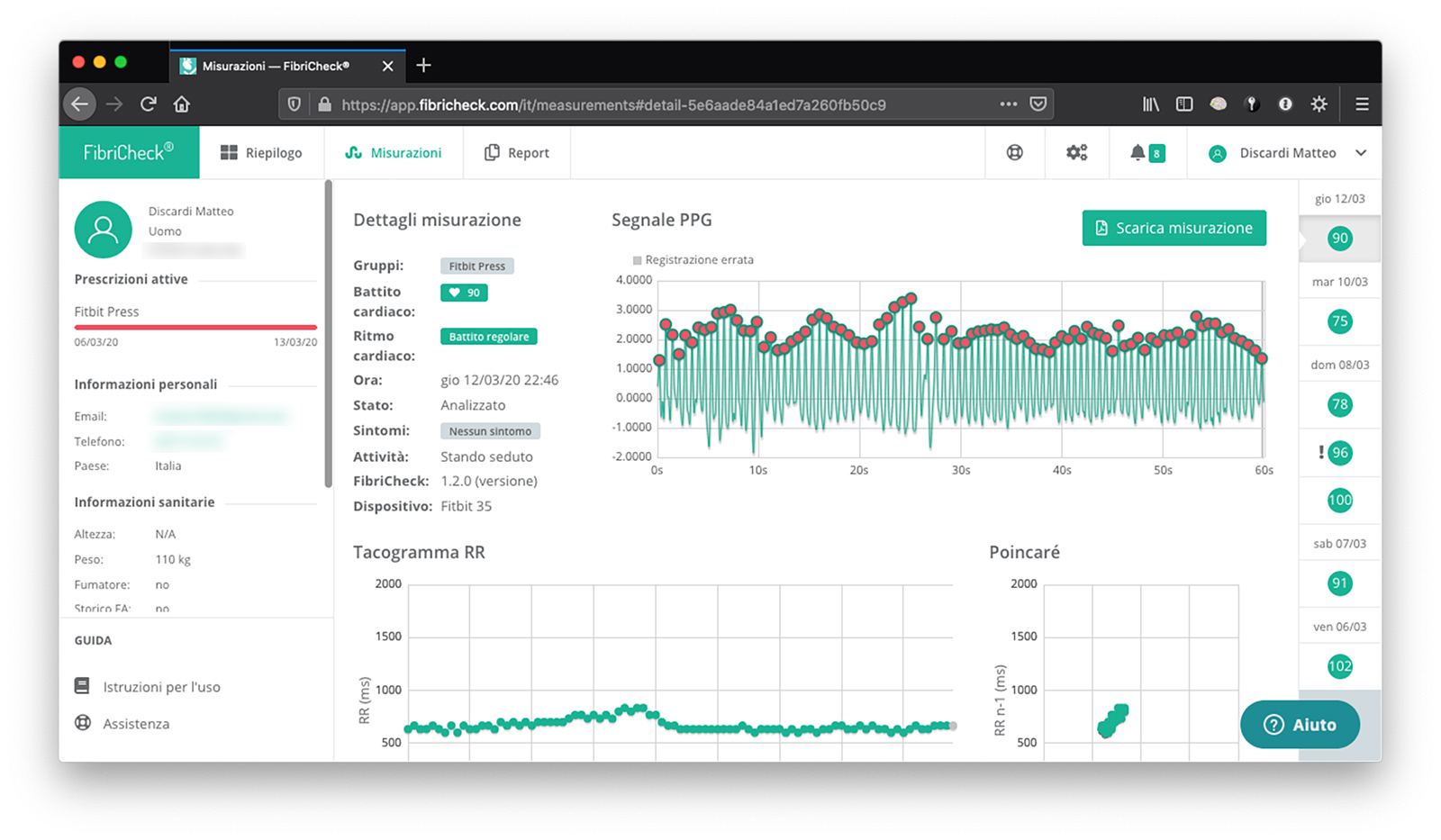Click the Assistenza lifebuoy icon
The image size is (1441, 840).
(x=83, y=723)
